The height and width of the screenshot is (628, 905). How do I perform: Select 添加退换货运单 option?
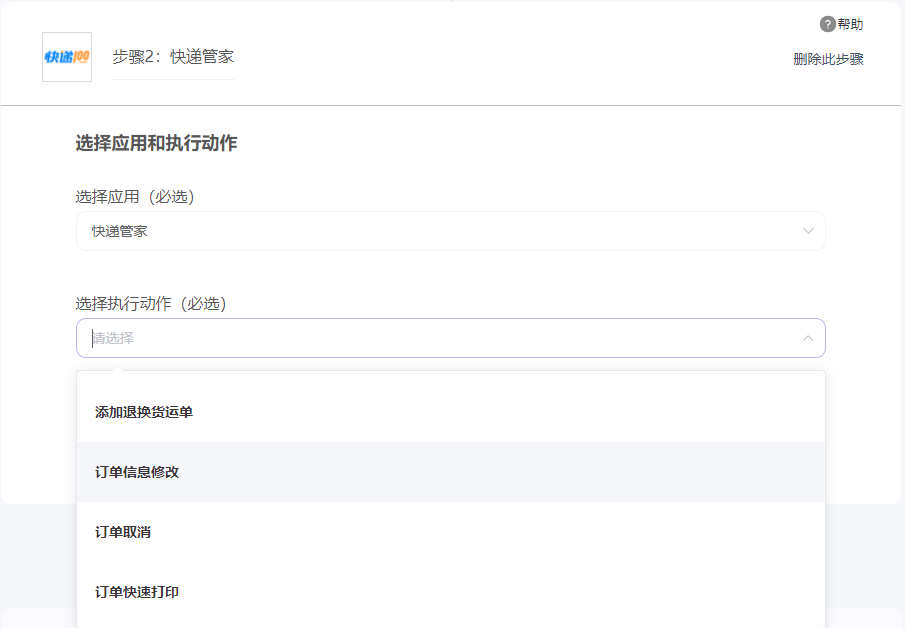[x=451, y=412]
